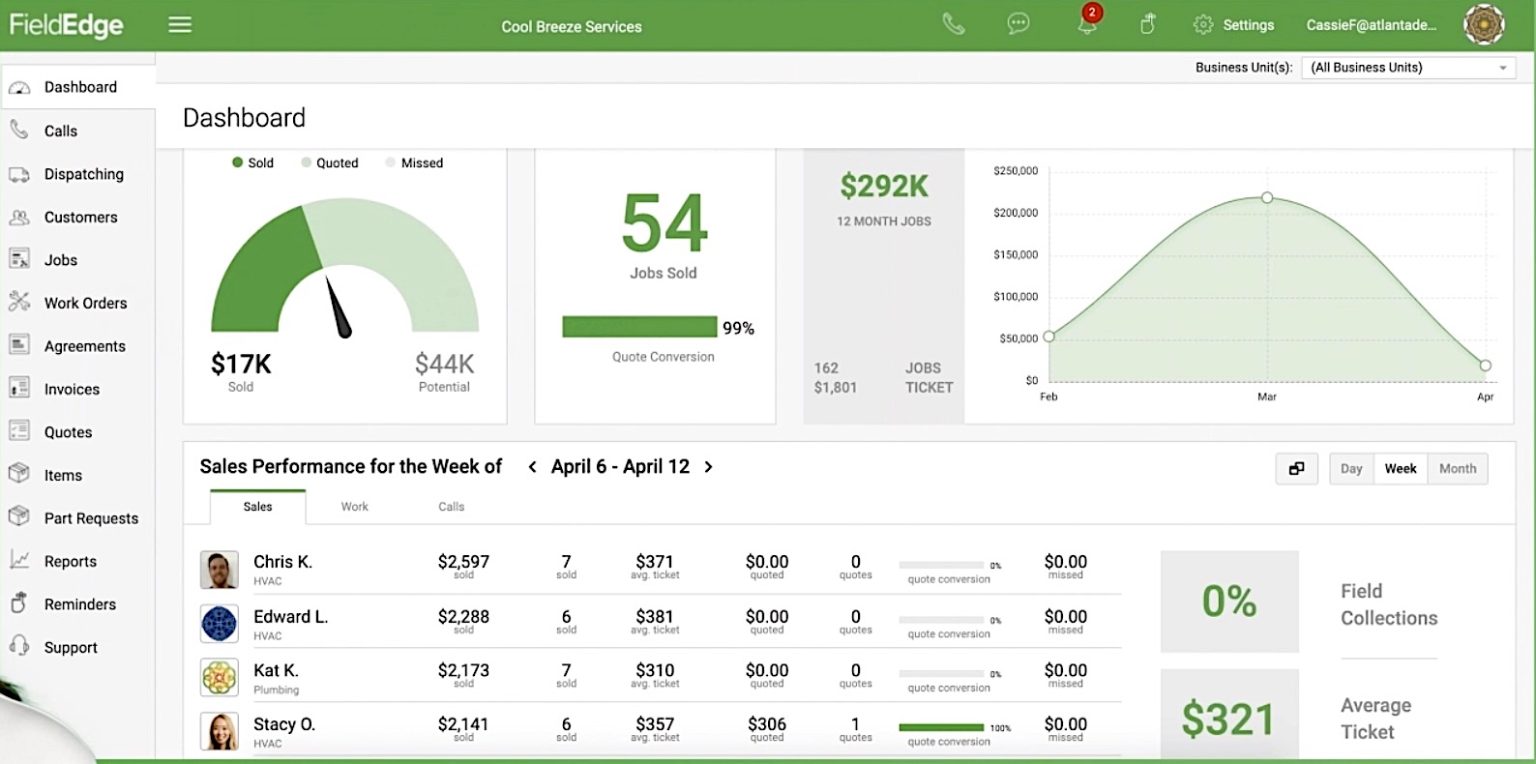Go to the next week with the right chevron
The height and width of the screenshot is (764, 1536).
709,467
